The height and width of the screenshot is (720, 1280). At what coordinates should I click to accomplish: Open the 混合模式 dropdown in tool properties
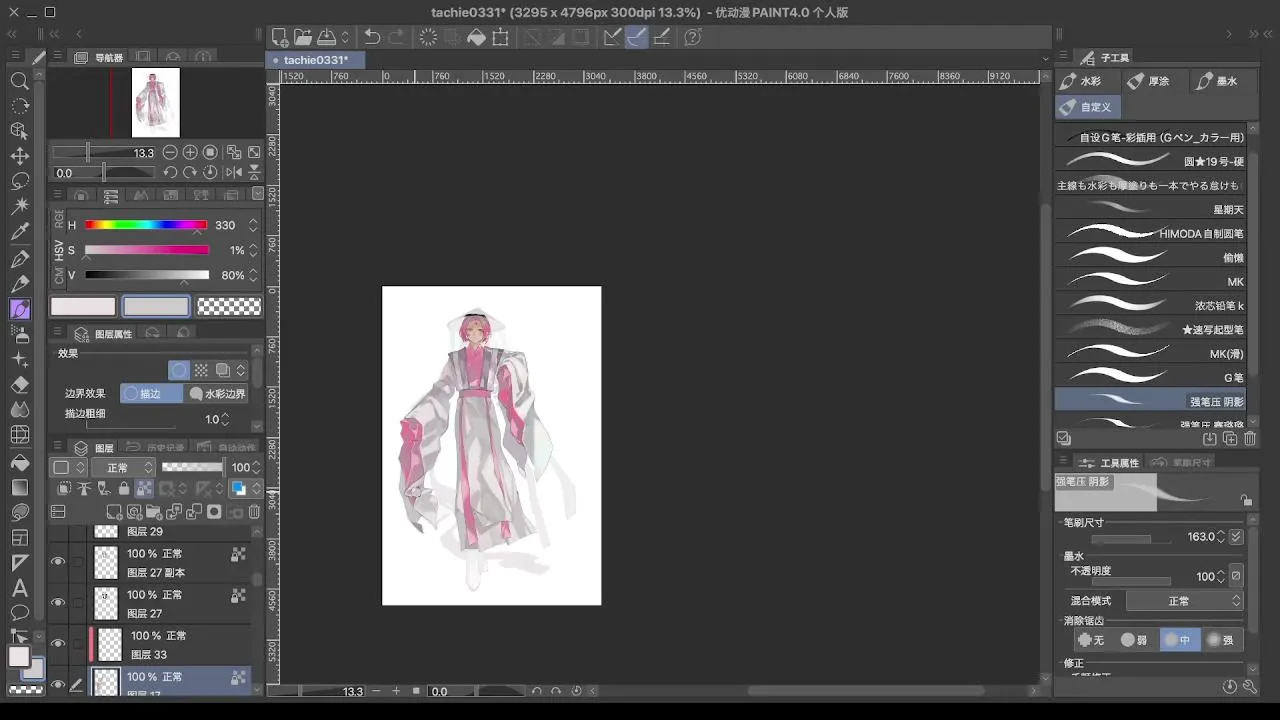coord(1185,601)
